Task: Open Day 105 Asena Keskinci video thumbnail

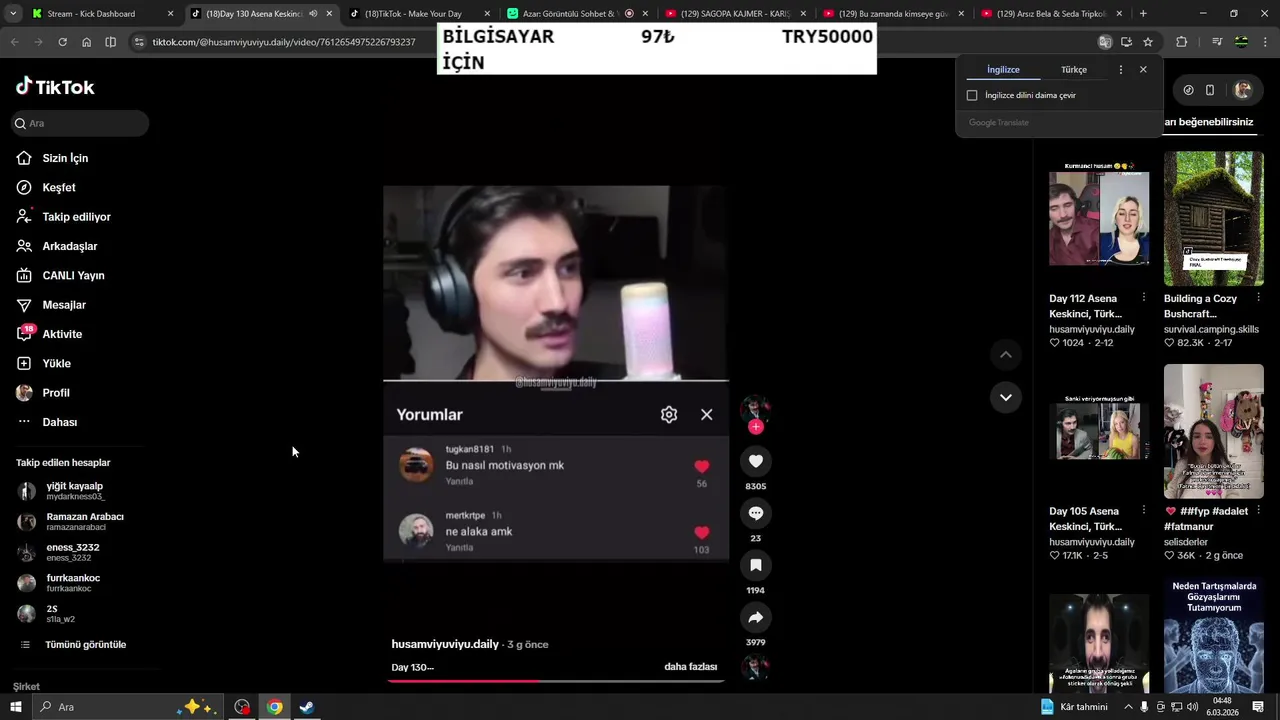Action: click(1099, 431)
